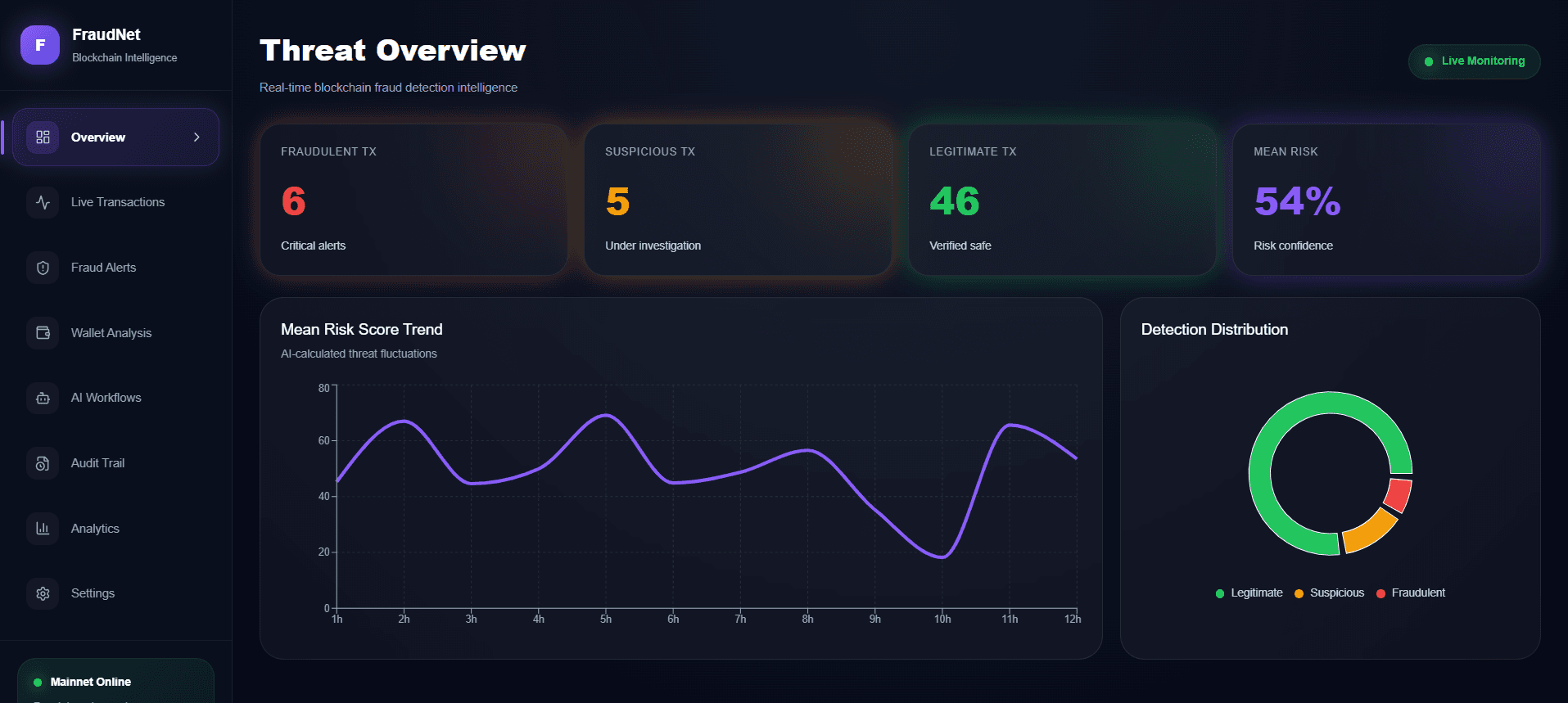Open the Overview menu item

[x=115, y=137]
